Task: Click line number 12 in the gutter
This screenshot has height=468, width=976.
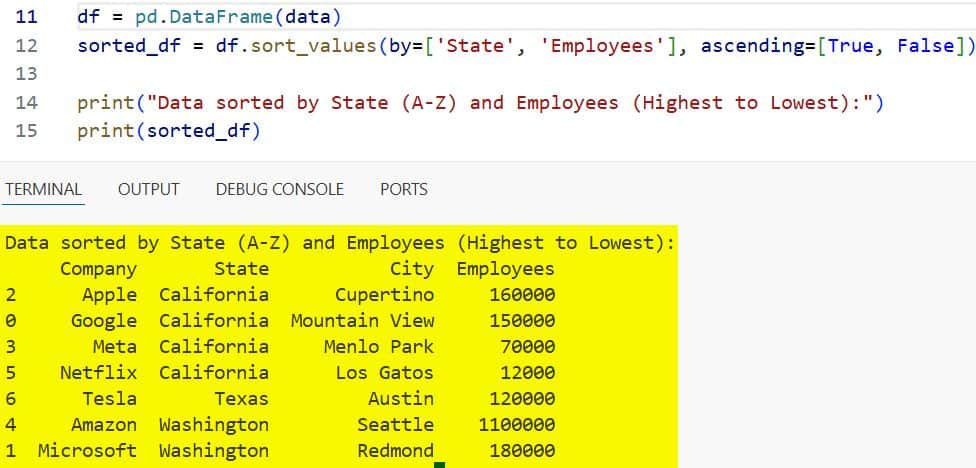Action: 26,45
